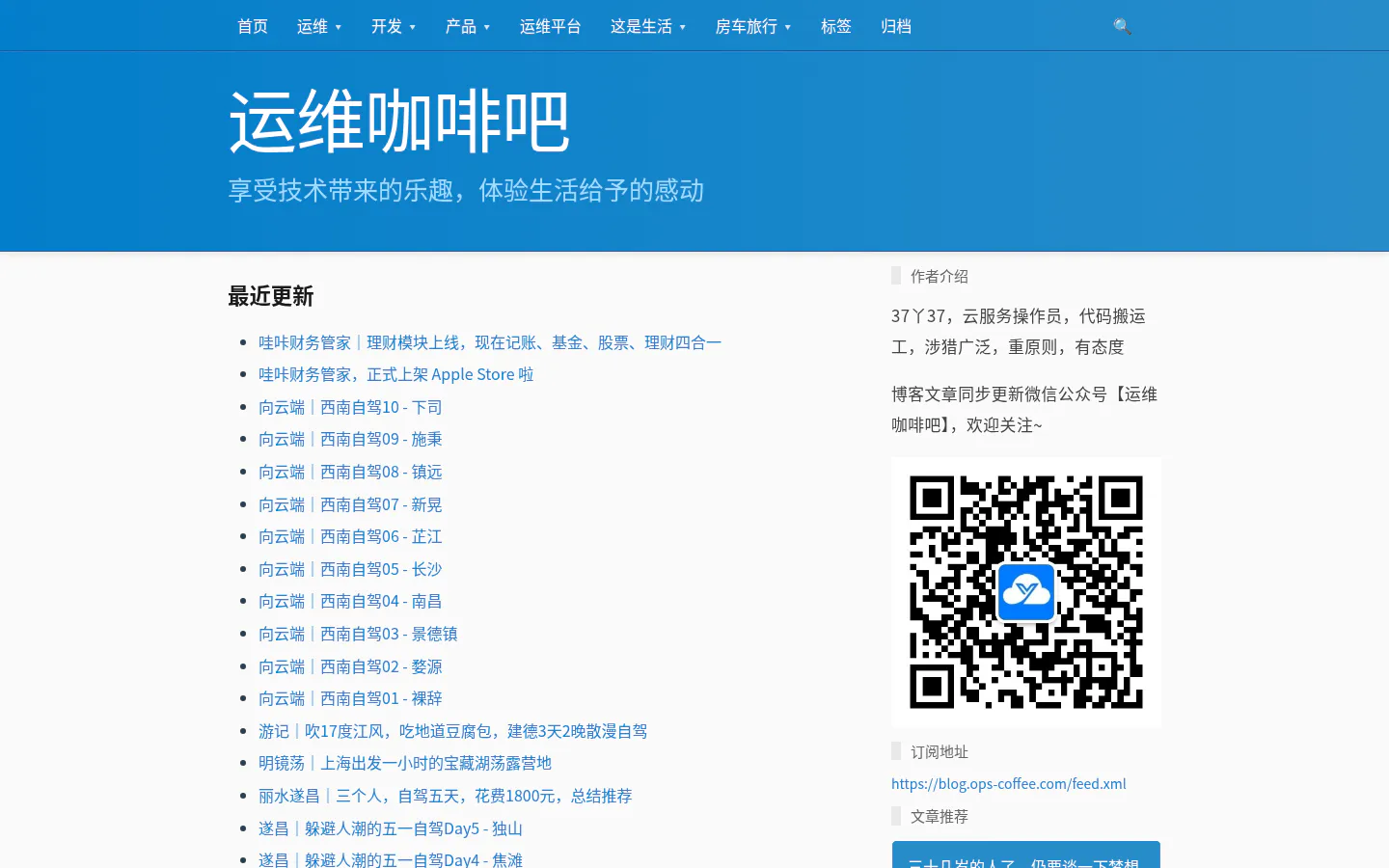Open the 吹17度江风 建德自驾 travel post
Viewport: 1389px width, 868px height.
coord(452,731)
